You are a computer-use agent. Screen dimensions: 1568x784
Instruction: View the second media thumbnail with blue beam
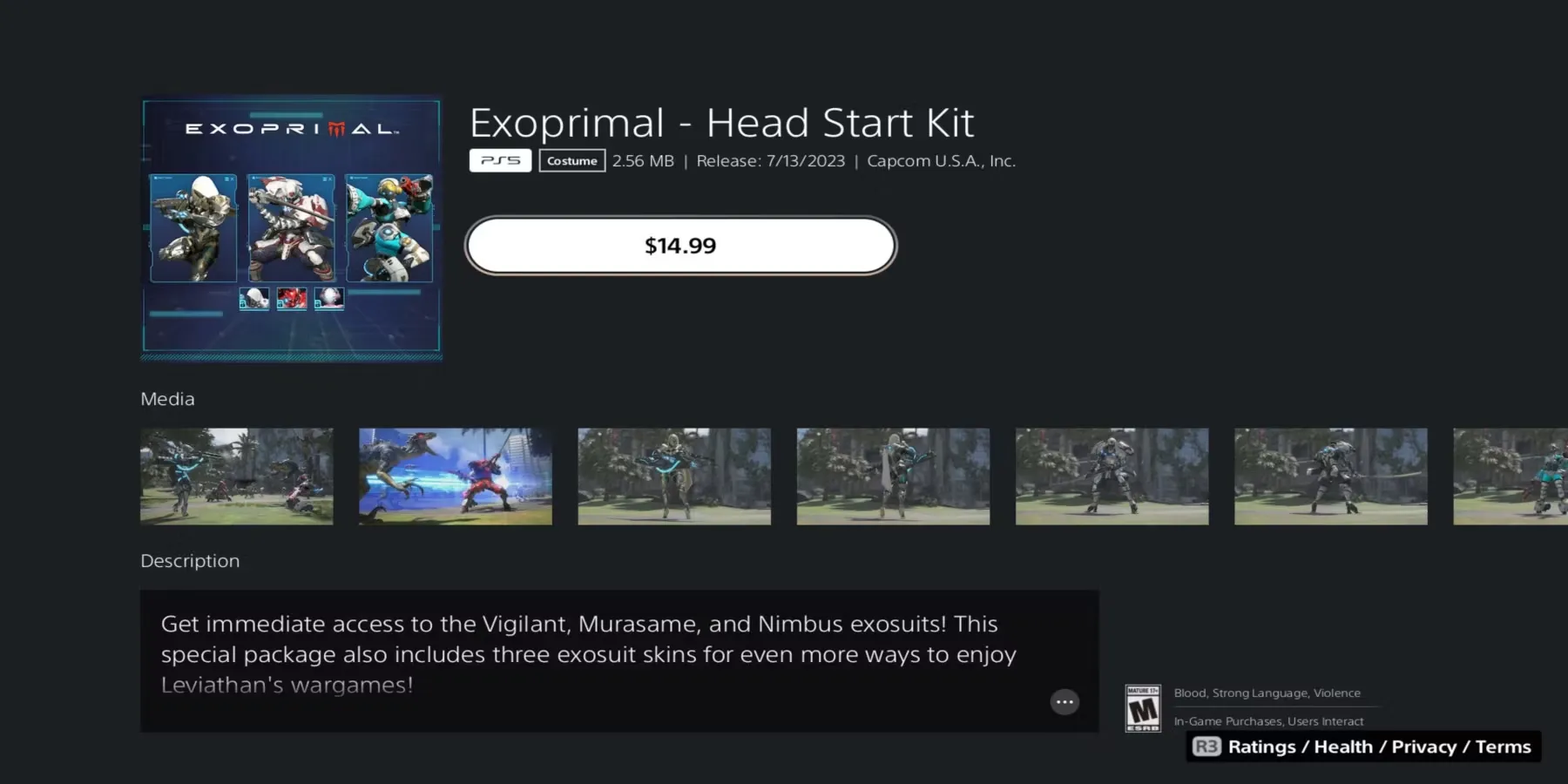point(456,476)
